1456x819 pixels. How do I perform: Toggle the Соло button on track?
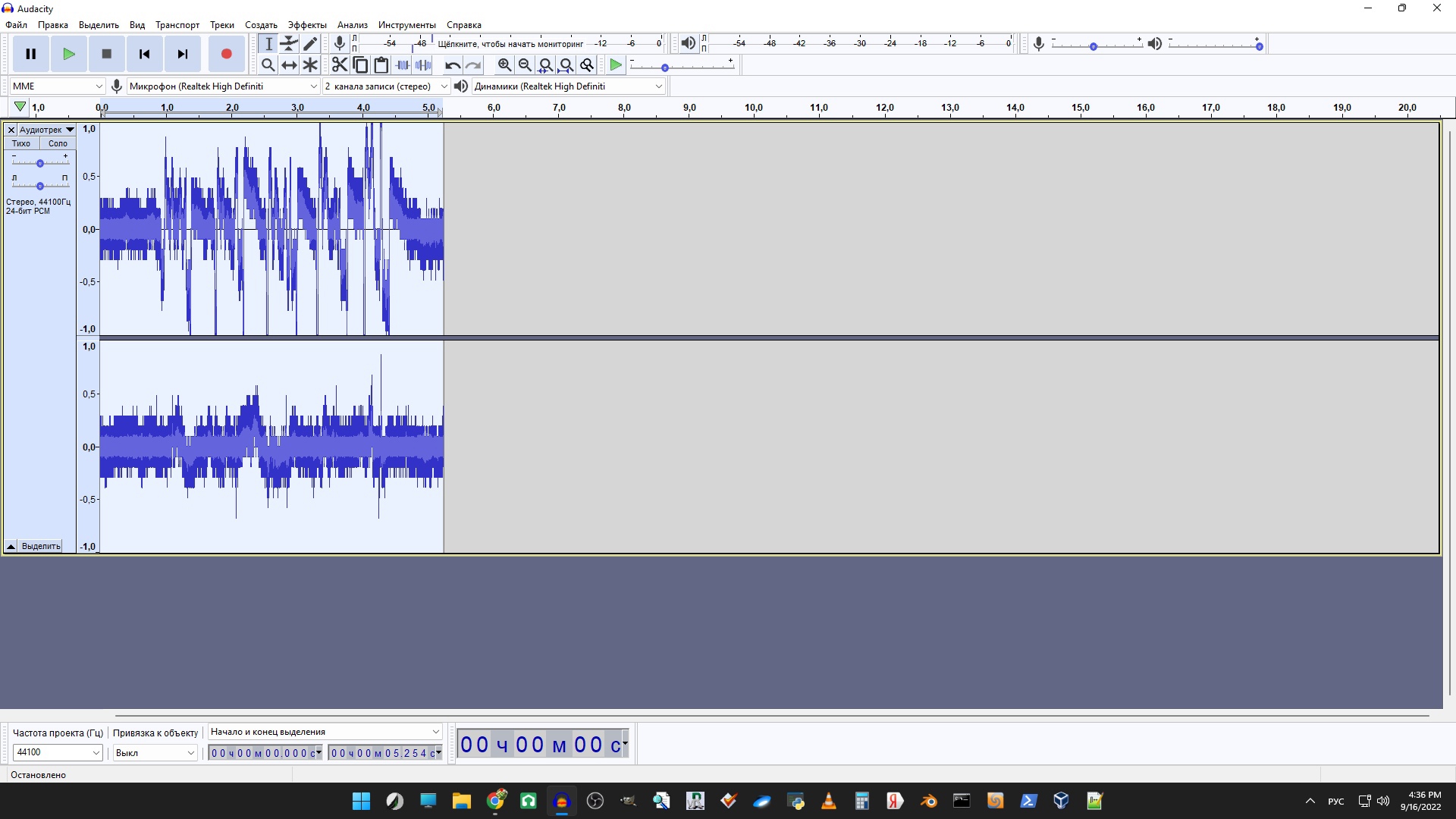(x=58, y=143)
